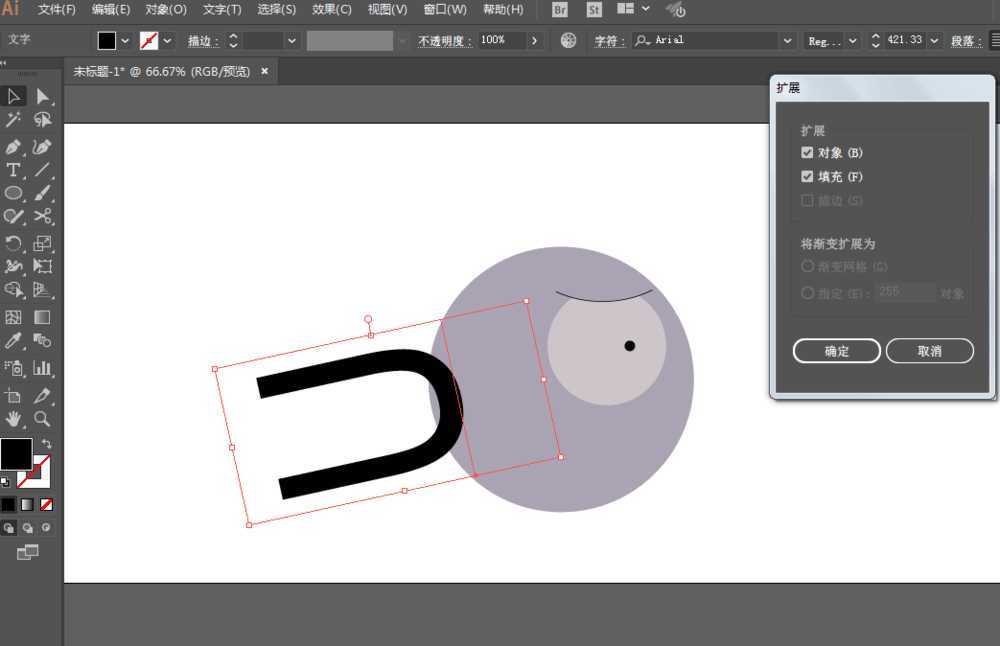The image size is (1000, 646).
Task: Select the Type tool
Action: coord(13,170)
